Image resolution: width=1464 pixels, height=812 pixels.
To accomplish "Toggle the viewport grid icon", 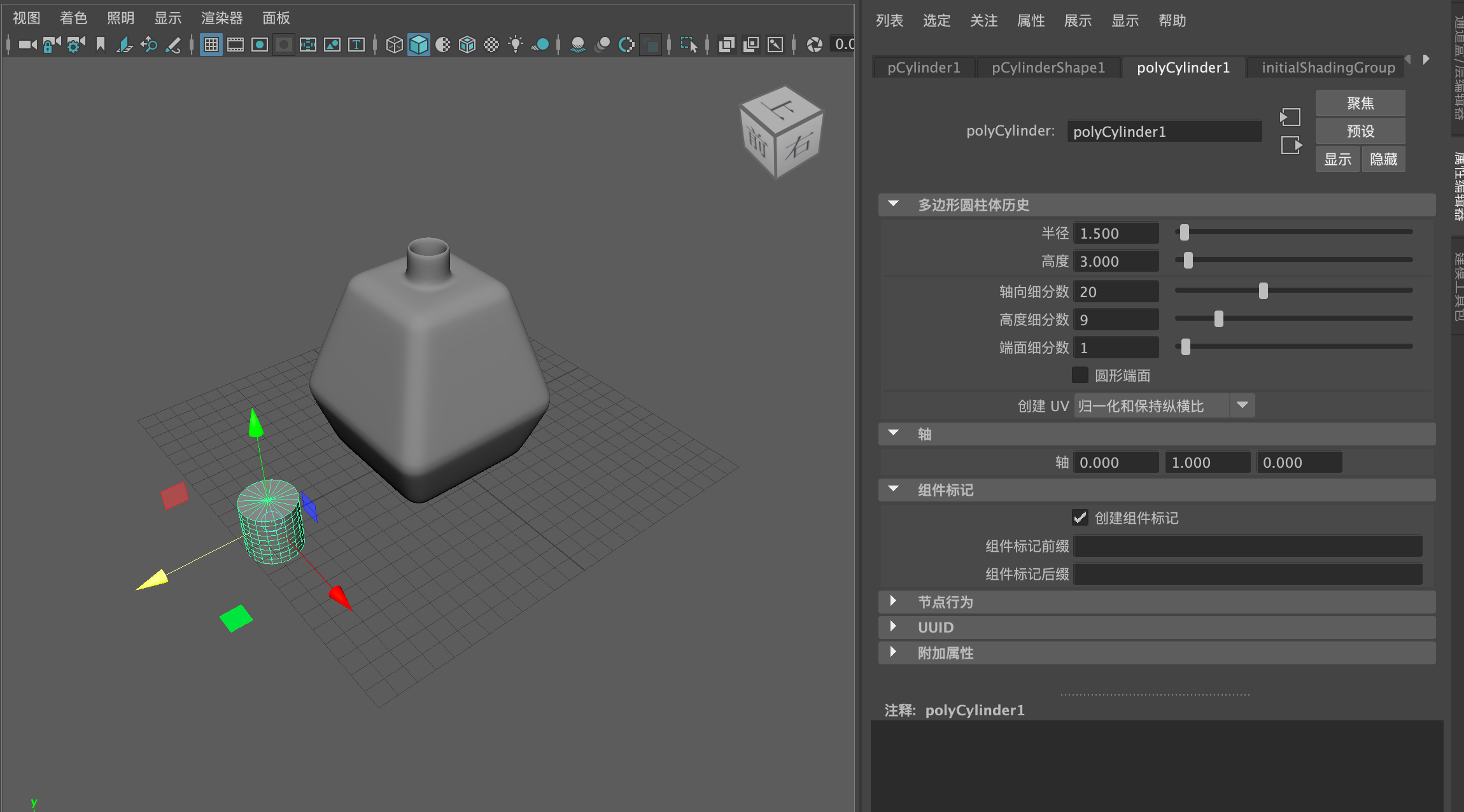I will pyautogui.click(x=211, y=45).
